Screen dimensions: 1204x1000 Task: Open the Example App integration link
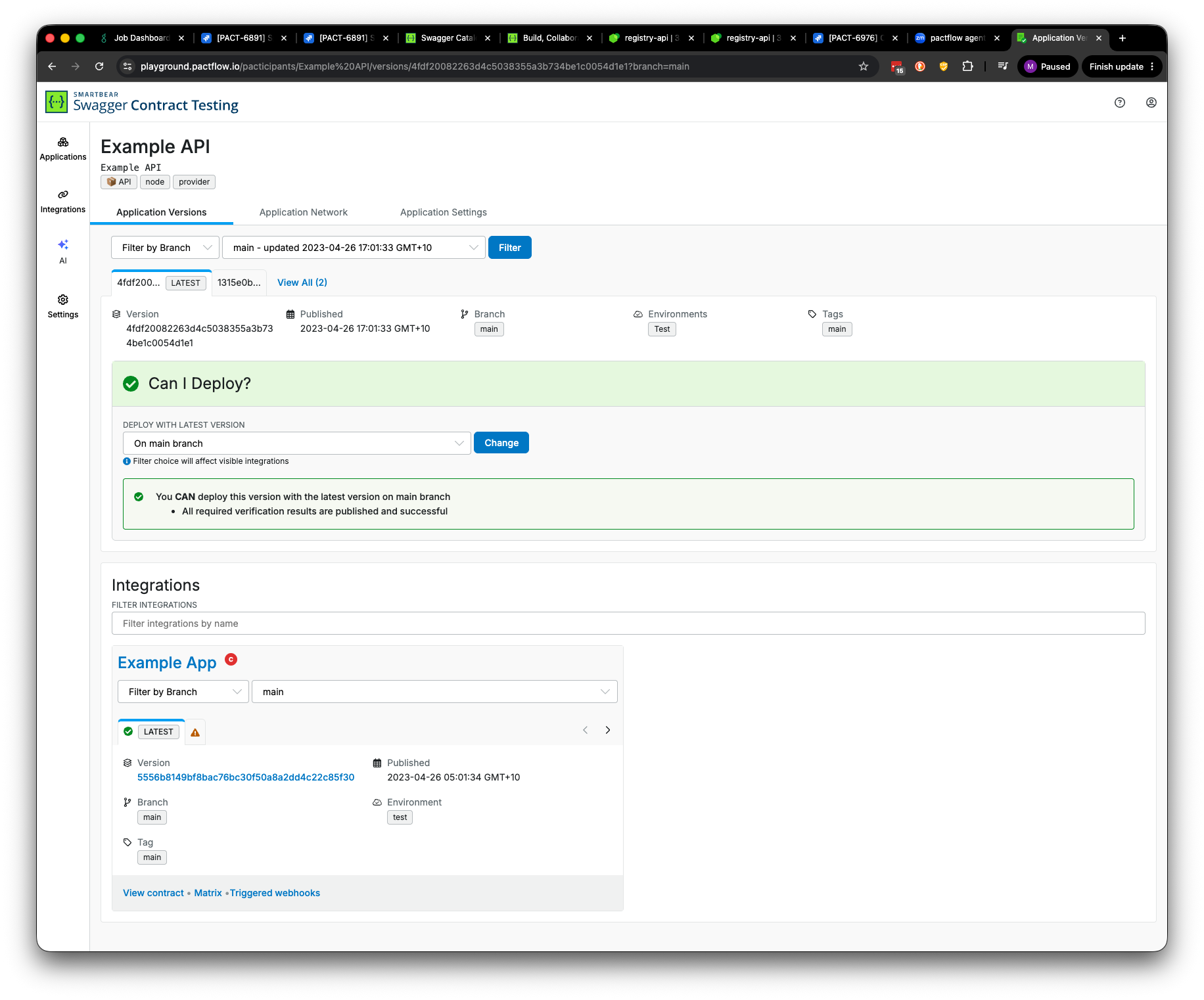[167, 663]
